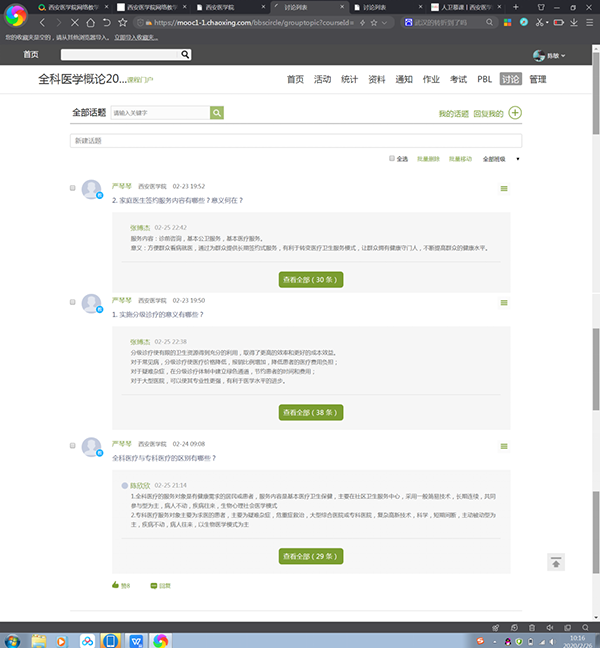This screenshot has width=600, height=648.
Task: Click the green topic search magnifier button
Action: (216, 113)
